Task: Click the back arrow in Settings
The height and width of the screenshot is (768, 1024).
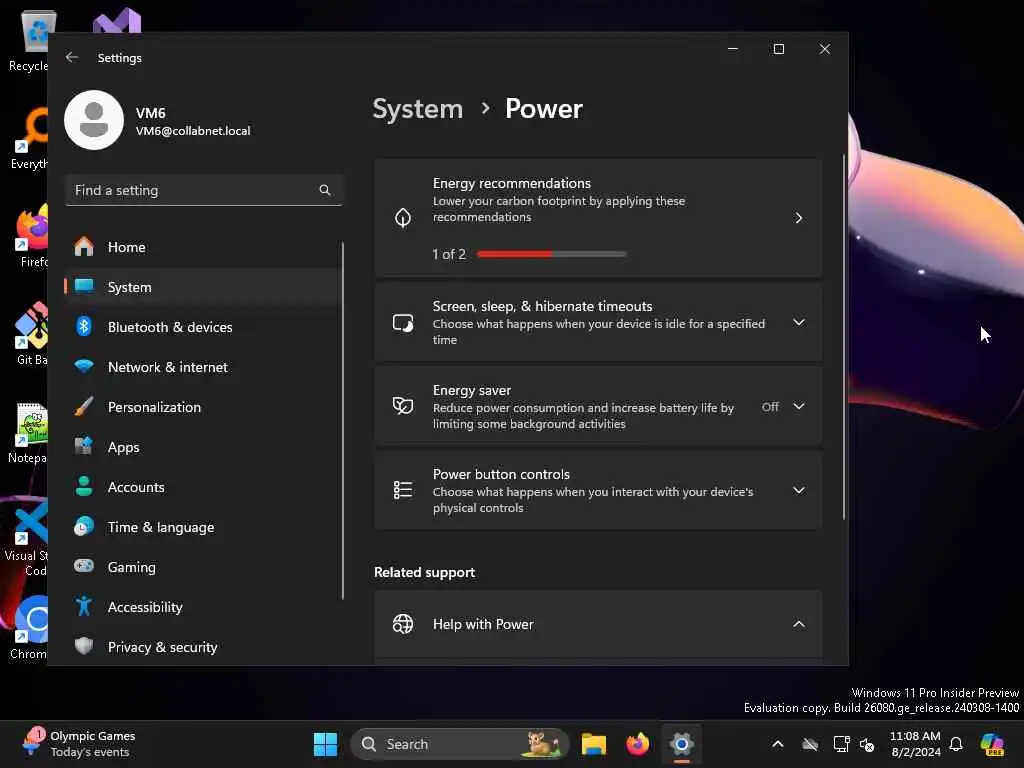Action: (72, 57)
